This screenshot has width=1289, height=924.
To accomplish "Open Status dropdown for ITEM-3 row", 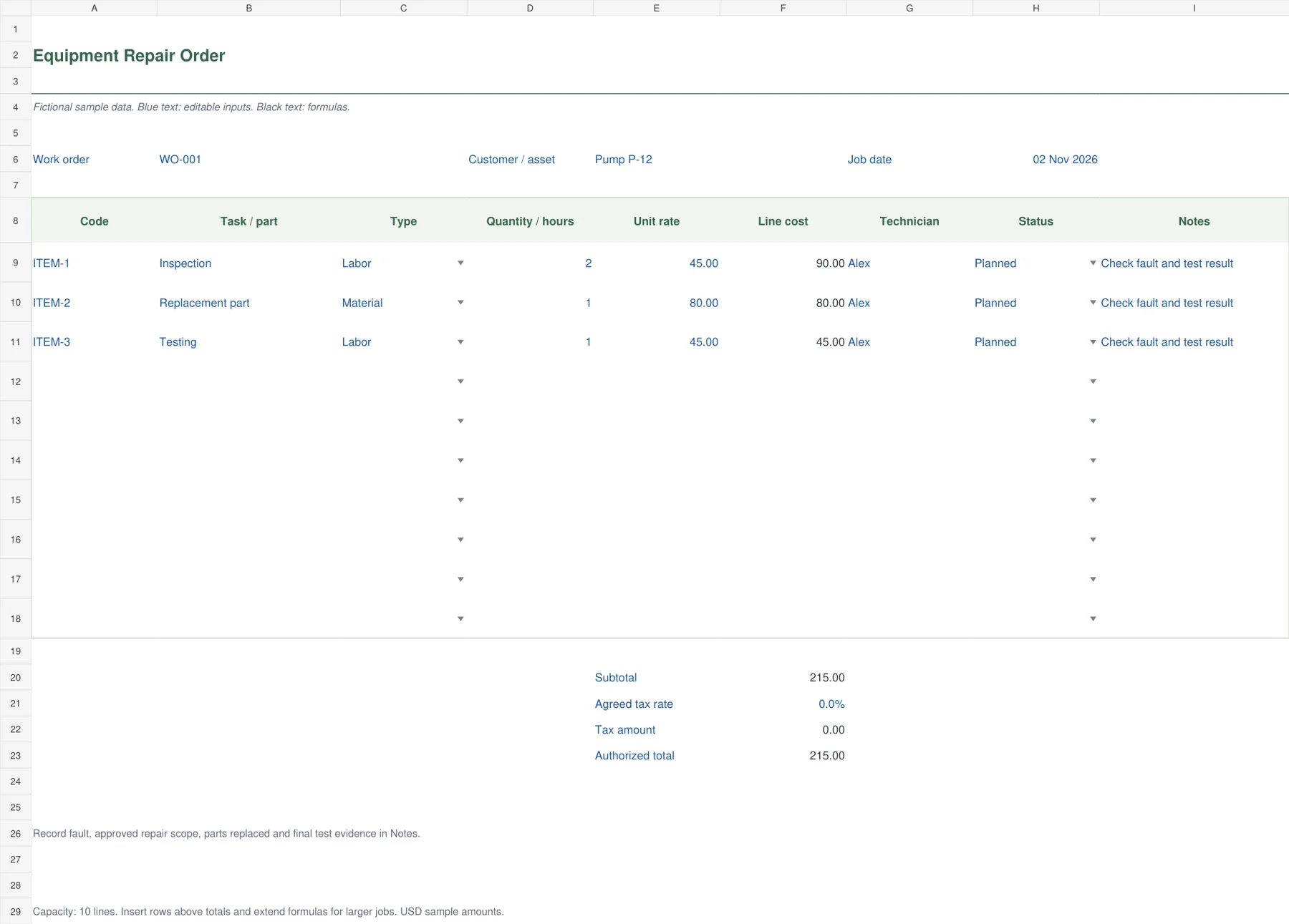I will point(1093,342).
